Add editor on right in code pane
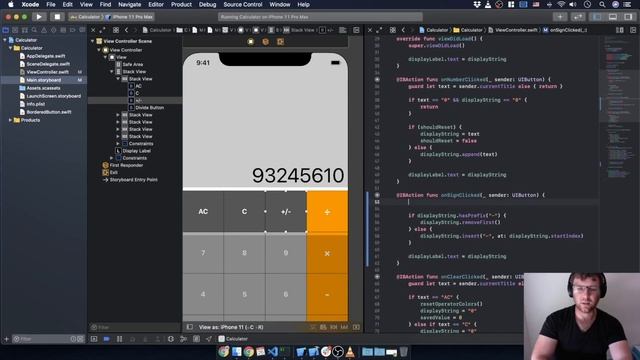Image resolution: width=640 pixels, height=360 pixels. [633, 30]
